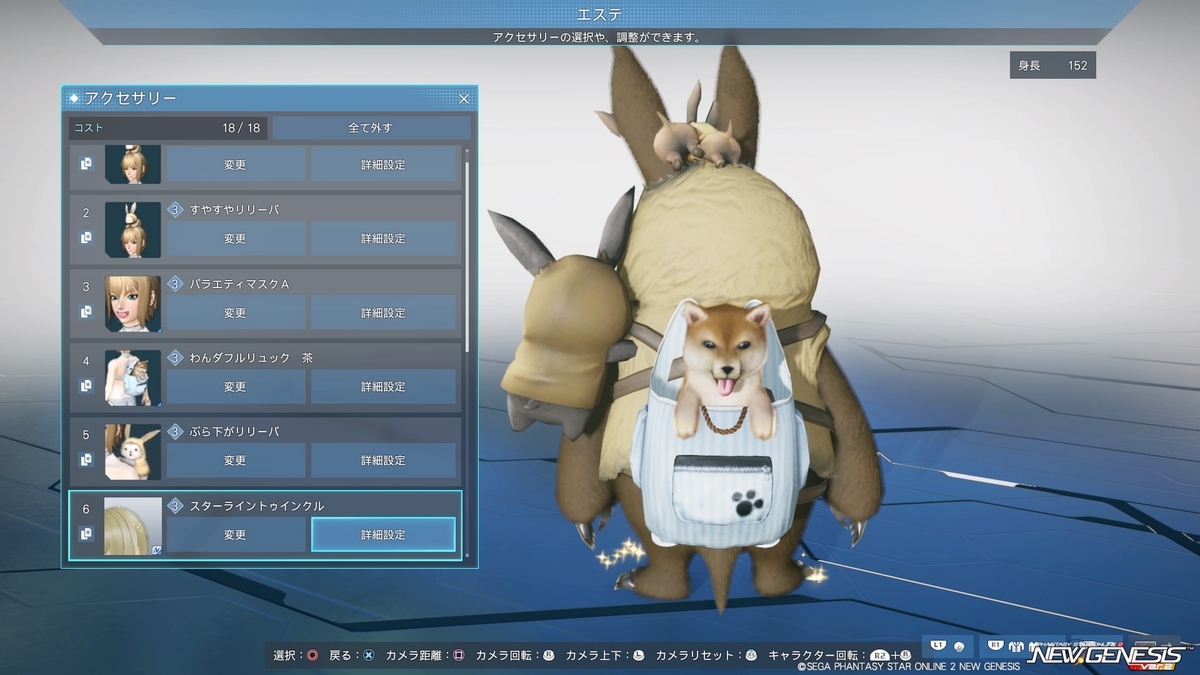Click 変更 for すやすやリリーパ
Viewport: 1200px width, 675px height.
pos(235,239)
